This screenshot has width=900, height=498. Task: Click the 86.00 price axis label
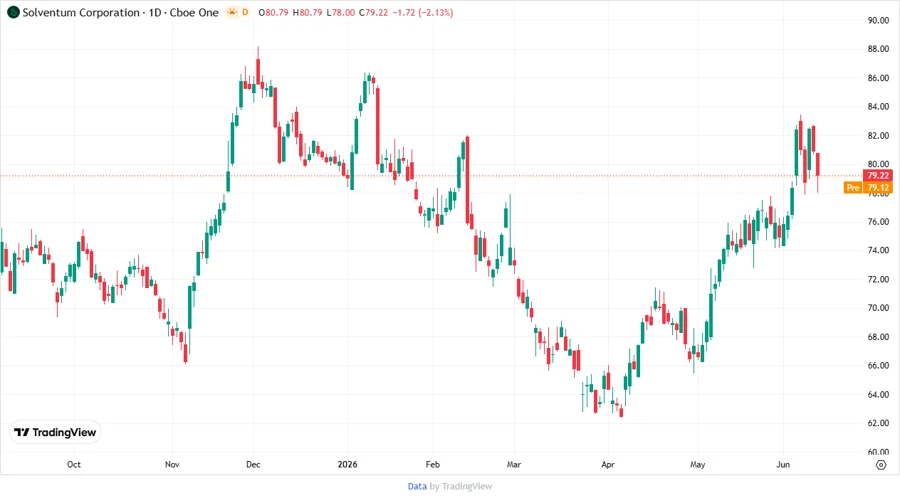click(878, 78)
